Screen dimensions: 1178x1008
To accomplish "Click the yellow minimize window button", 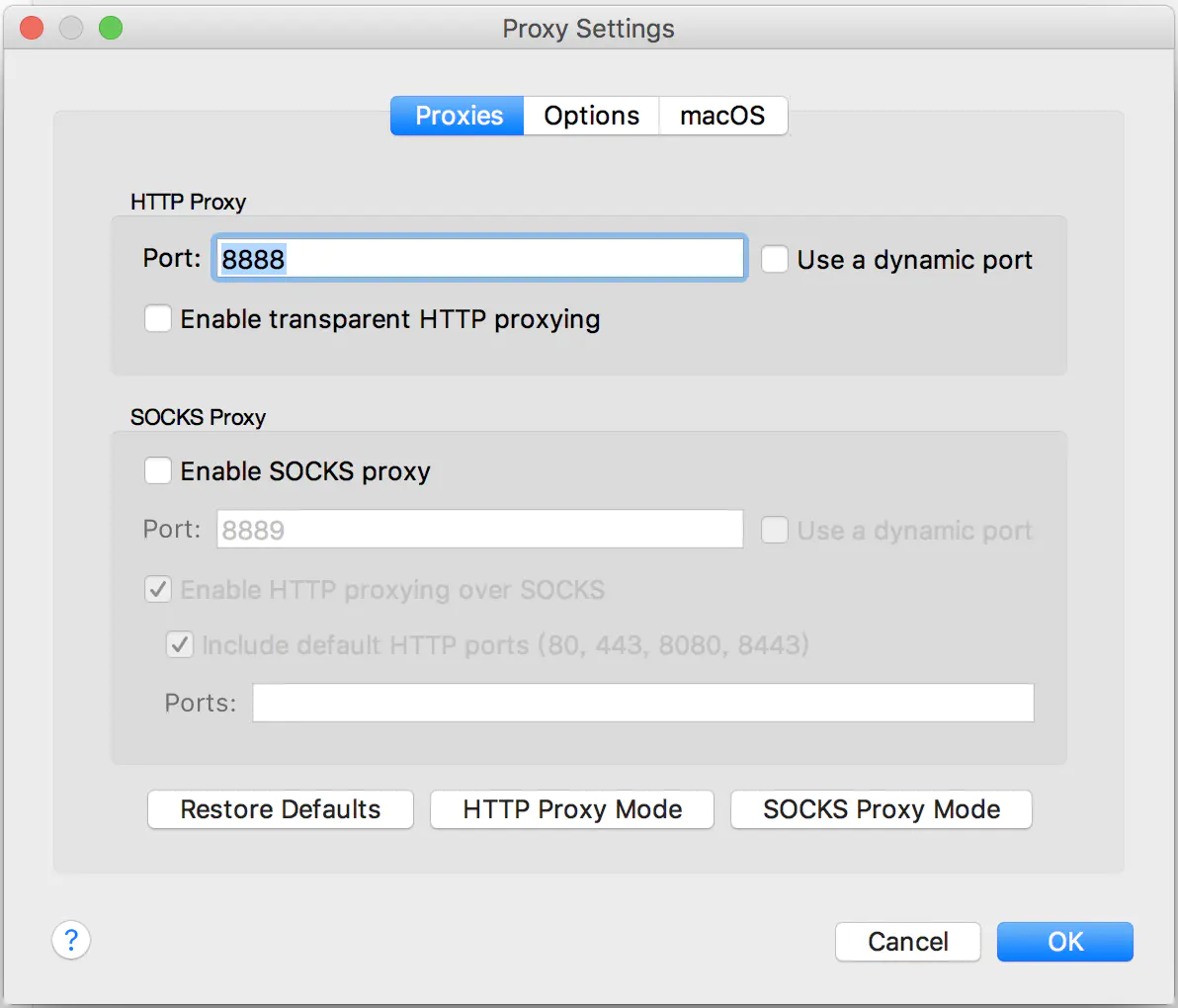I will [71, 28].
